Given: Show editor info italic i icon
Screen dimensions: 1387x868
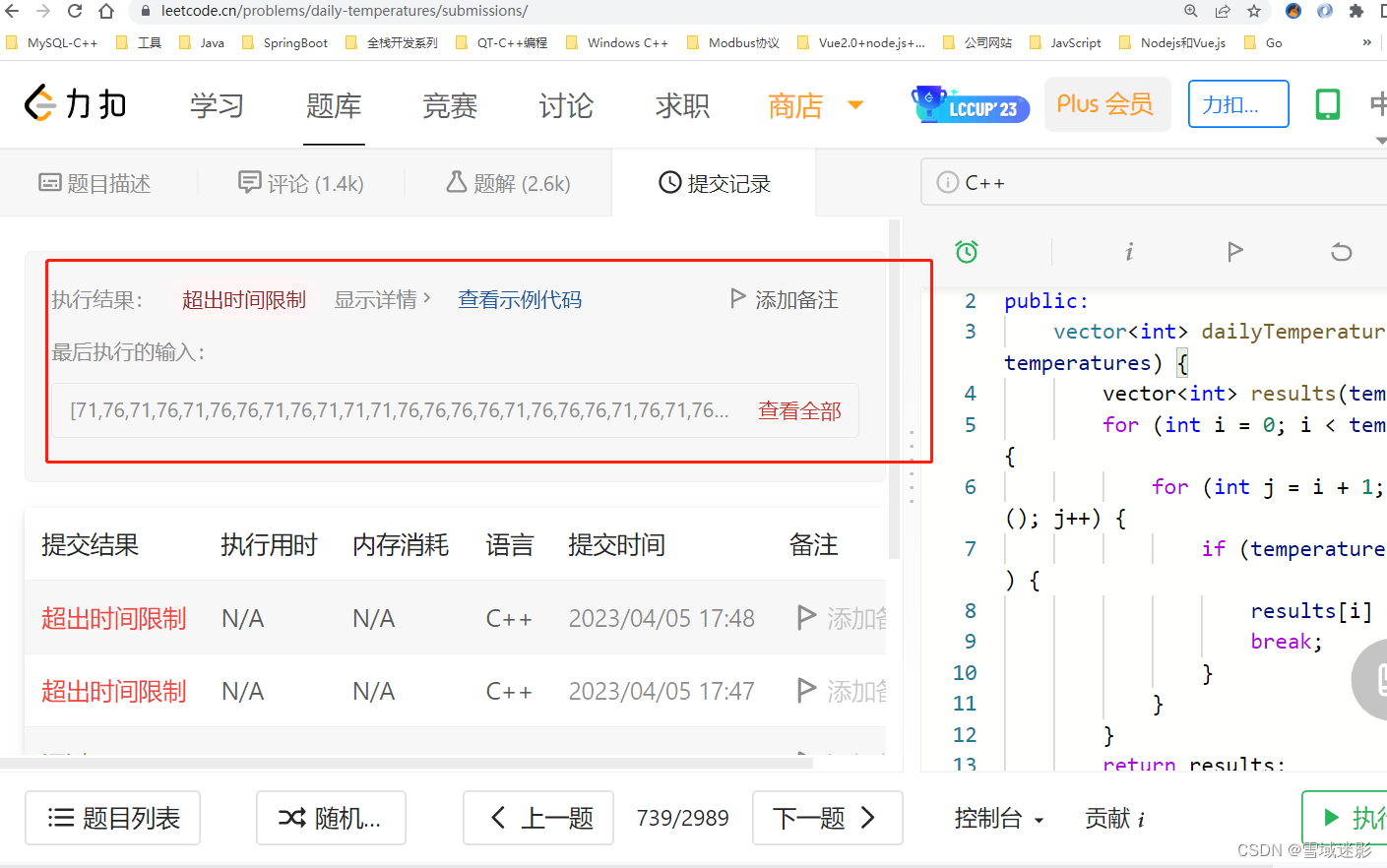Looking at the screenshot, I should [1129, 252].
